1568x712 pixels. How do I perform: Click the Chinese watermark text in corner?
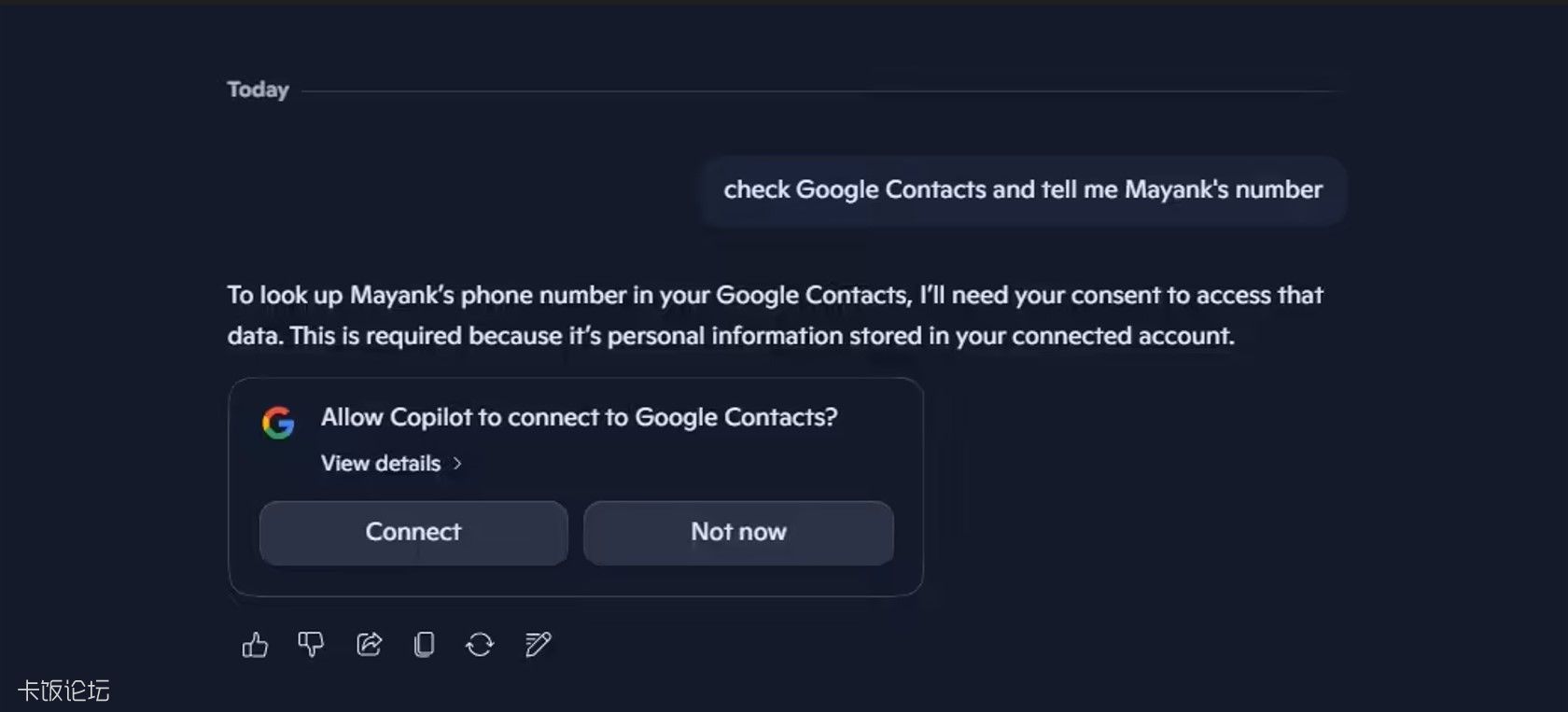click(x=63, y=691)
